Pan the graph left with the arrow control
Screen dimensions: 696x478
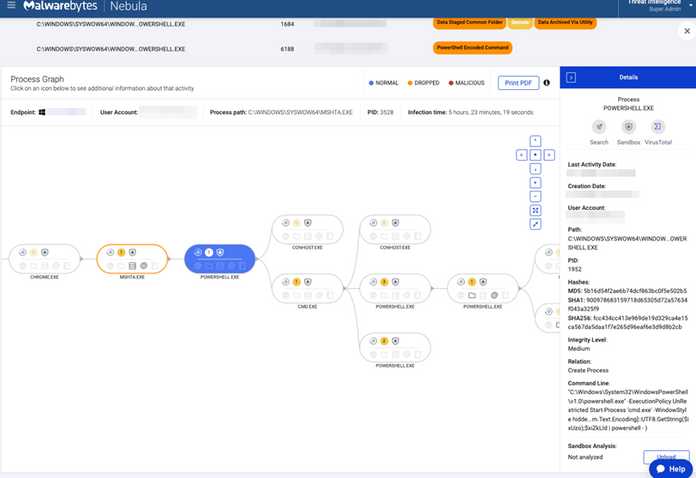(x=522, y=155)
